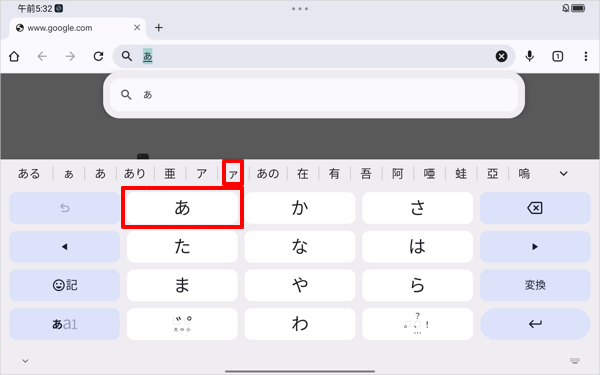This screenshot has height=375, width=600.
Task: Select the 有 kanji candidate
Action: point(334,174)
